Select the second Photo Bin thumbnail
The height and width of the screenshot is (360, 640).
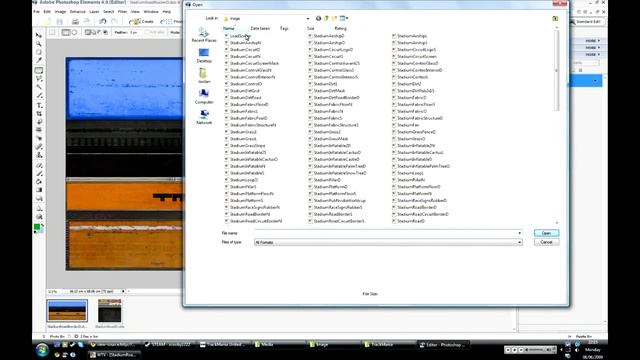[x=109, y=311]
